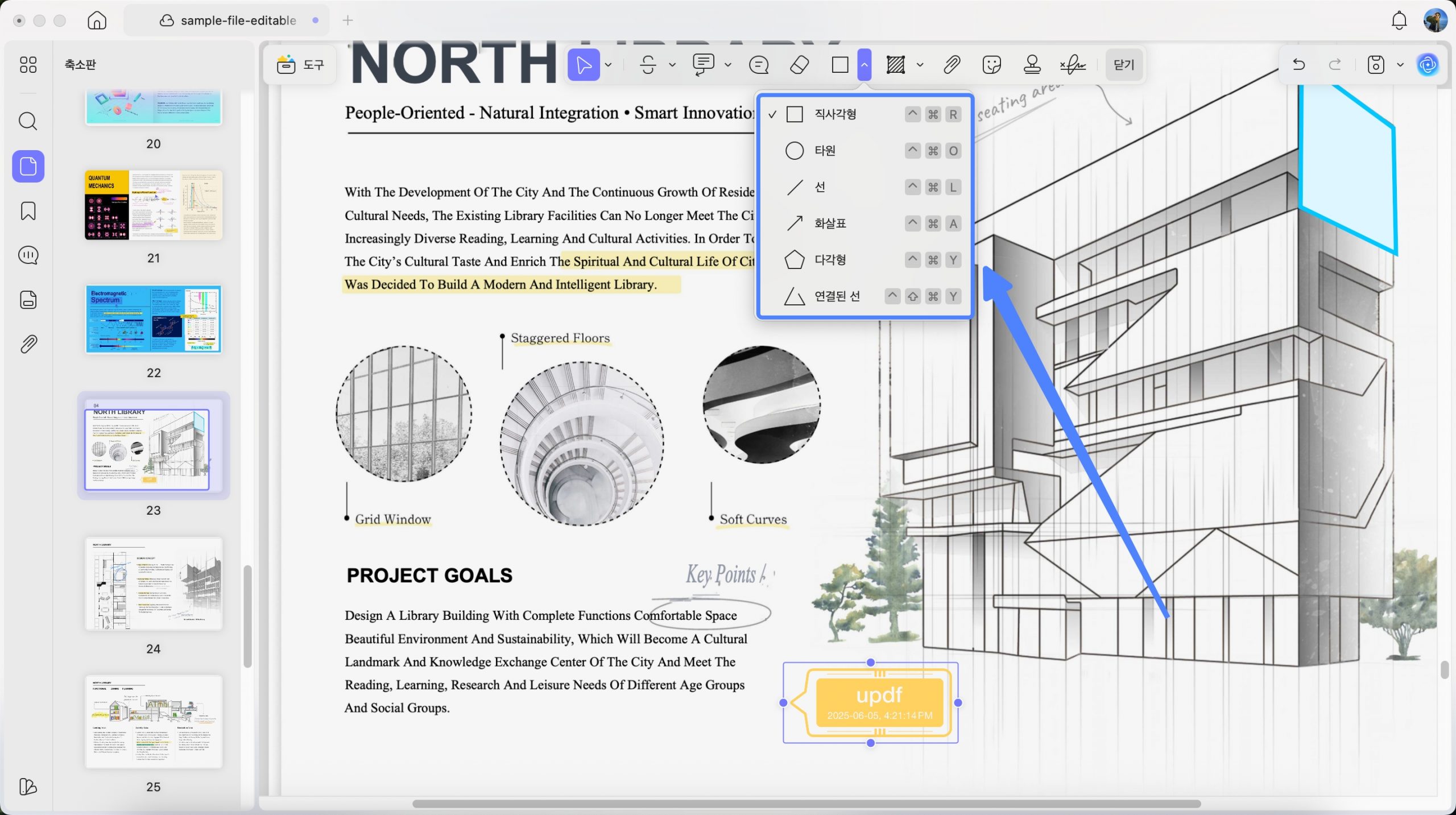Open page 25 thumbnail

point(153,722)
